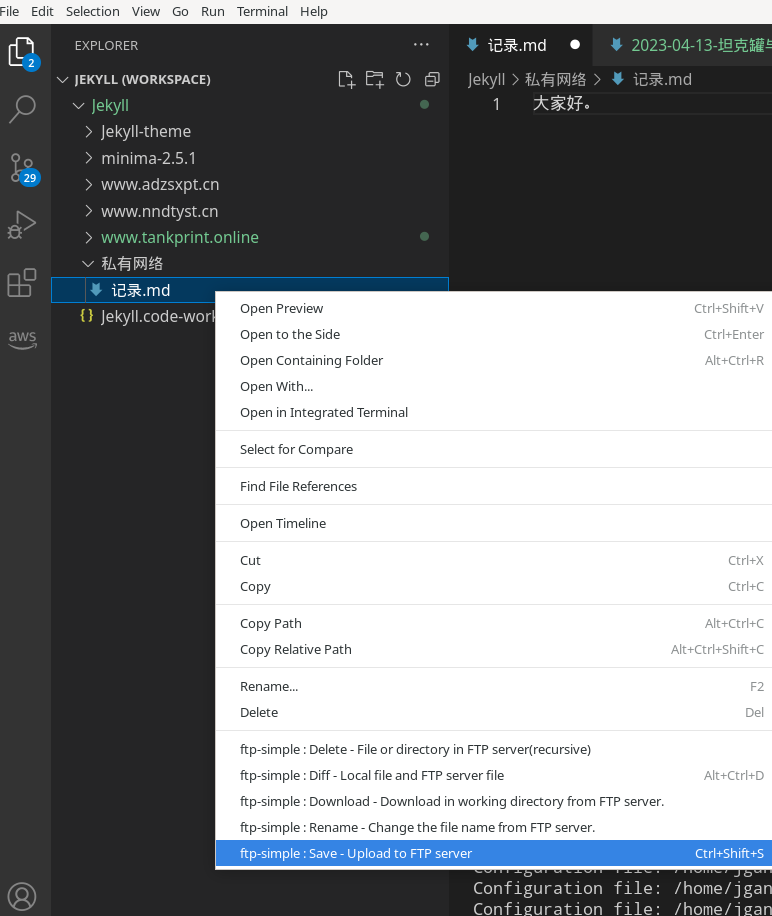Screen dimensions: 772x916
Task: Choose Open Containing Folder
Action: click(x=493, y=360)
